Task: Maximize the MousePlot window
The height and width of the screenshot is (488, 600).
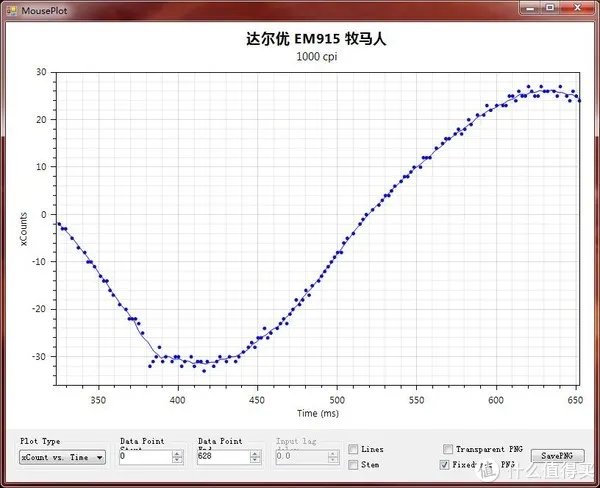Action: coord(550,8)
